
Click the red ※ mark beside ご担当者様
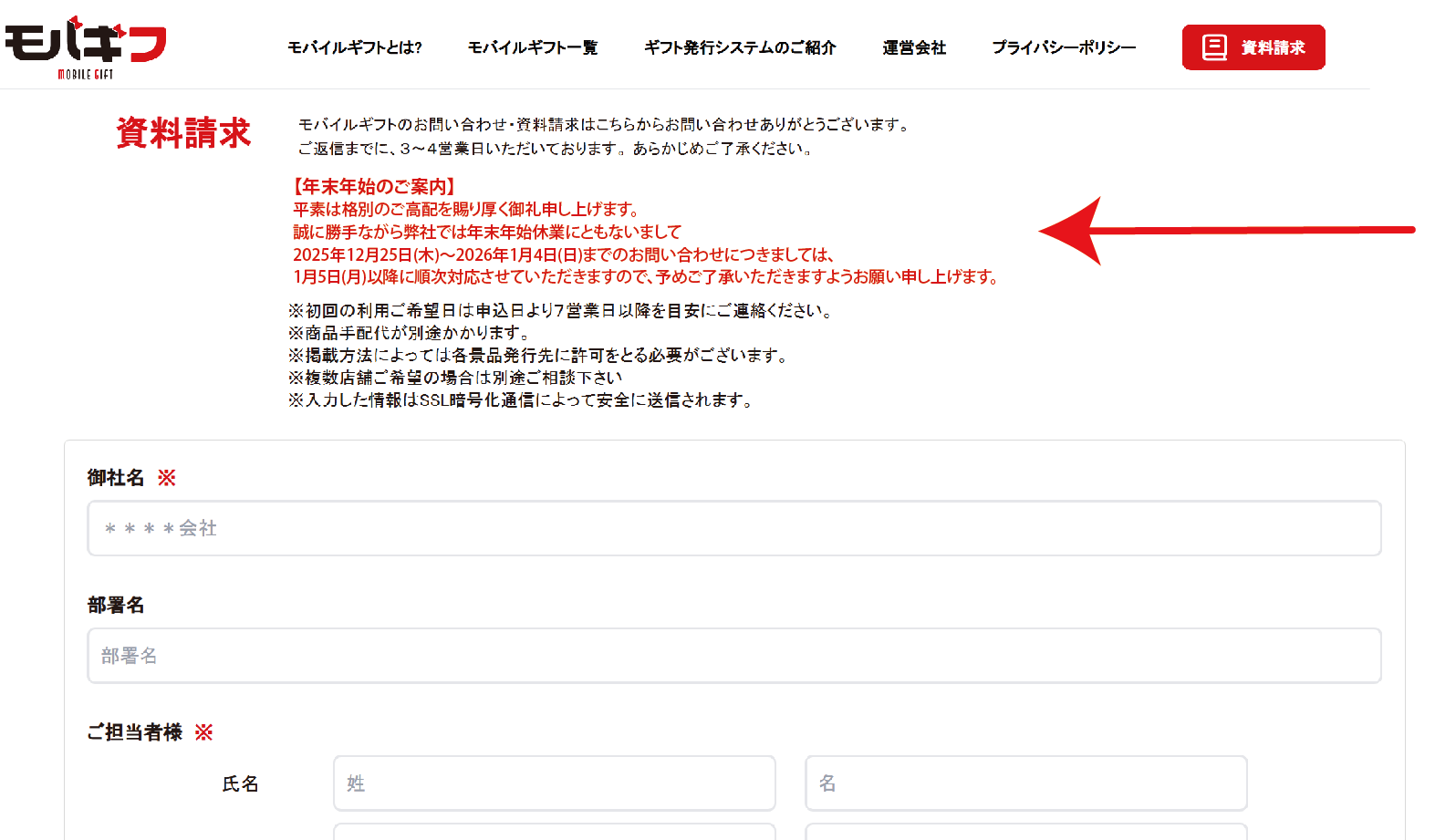pos(204,732)
